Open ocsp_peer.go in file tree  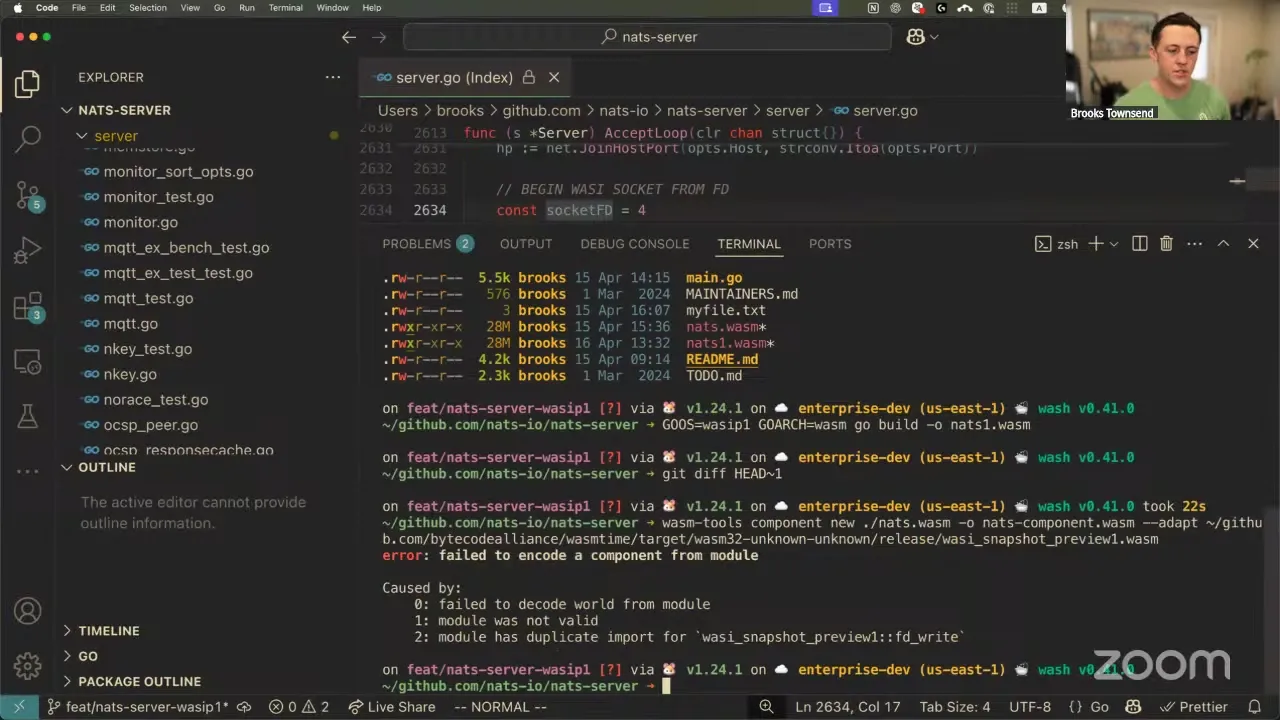click(x=150, y=425)
